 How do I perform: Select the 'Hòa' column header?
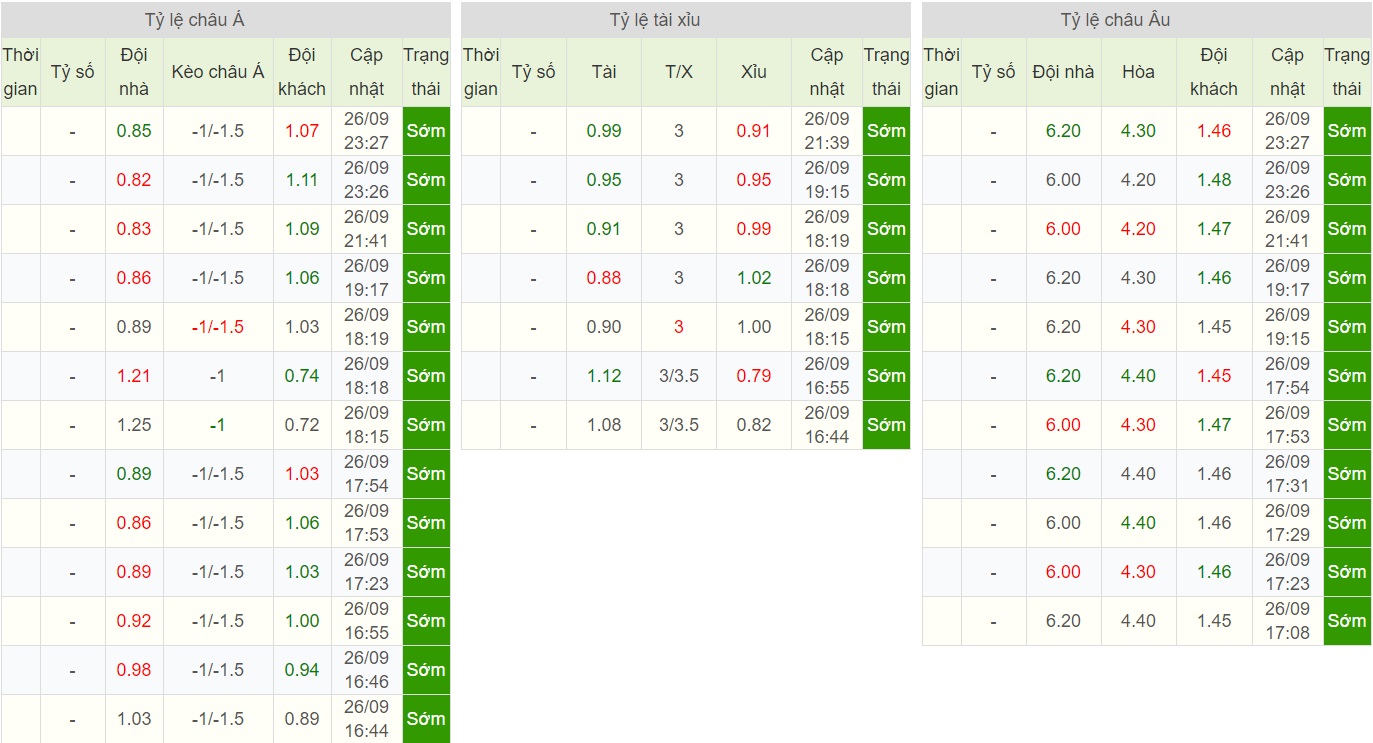coord(1138,72)
